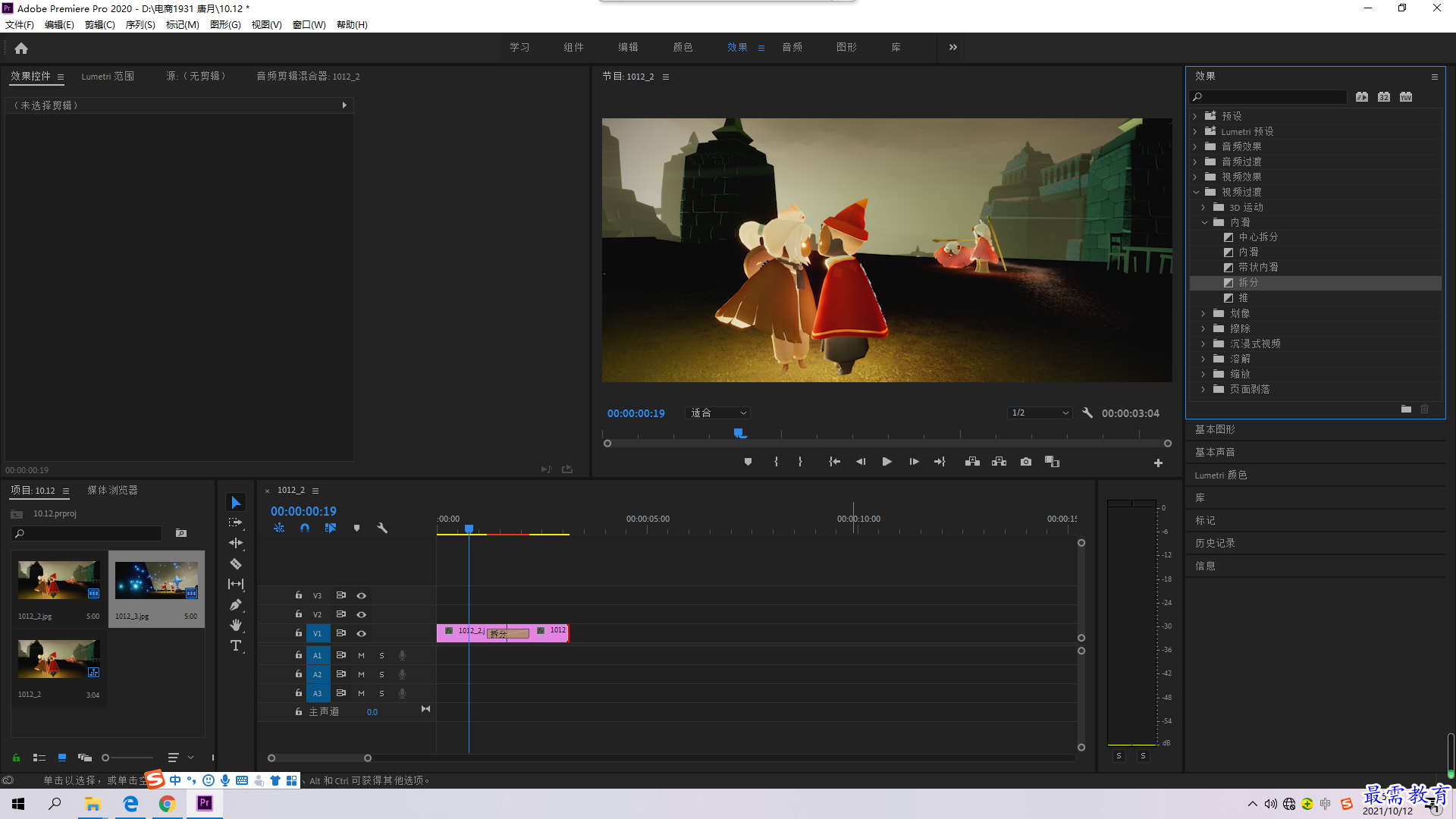Select the Type tool
This screenshot has width=1456, height=819.
(x=236, y=645)
